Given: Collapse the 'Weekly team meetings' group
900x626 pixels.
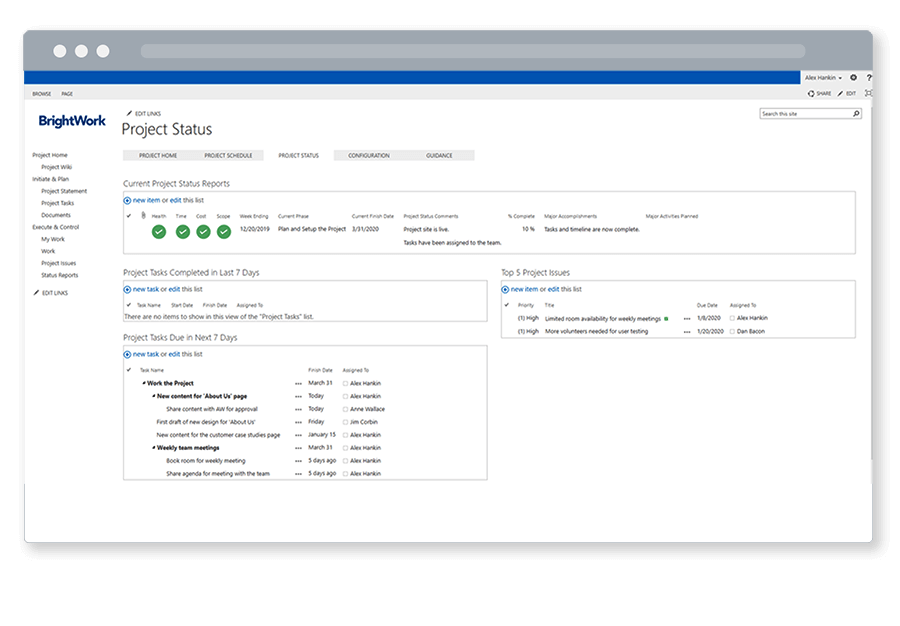Looking at the screenshot, I should 153,448.
